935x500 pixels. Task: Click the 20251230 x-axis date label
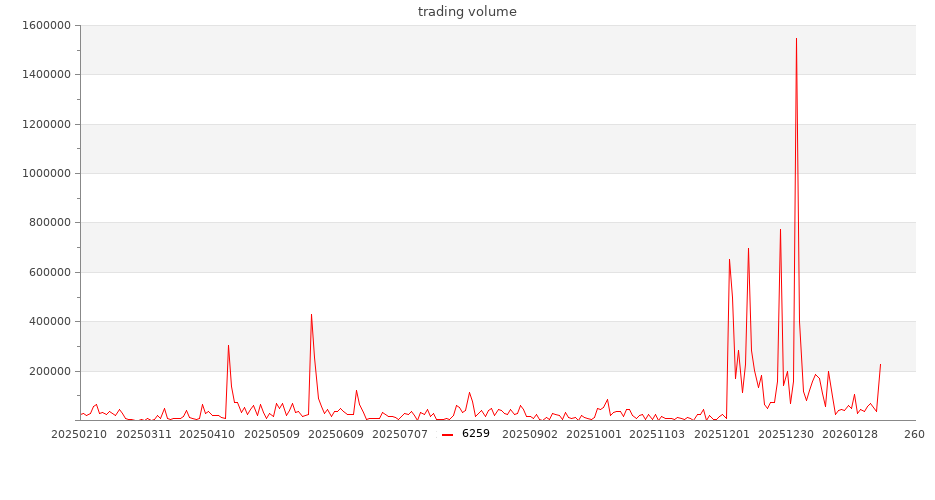click(786, 434)
